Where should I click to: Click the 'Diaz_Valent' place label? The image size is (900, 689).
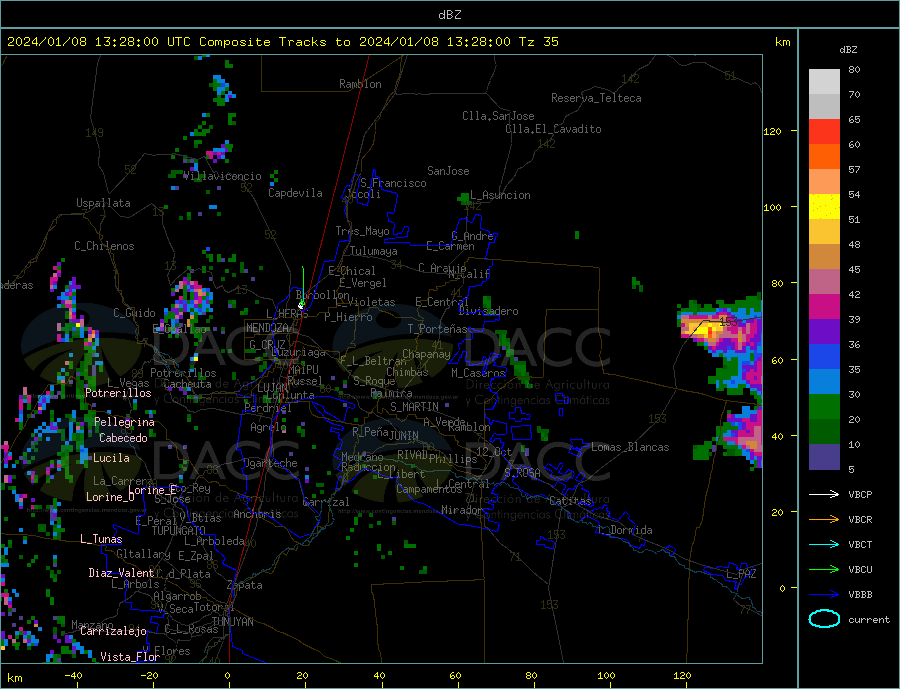coord(121,573)
